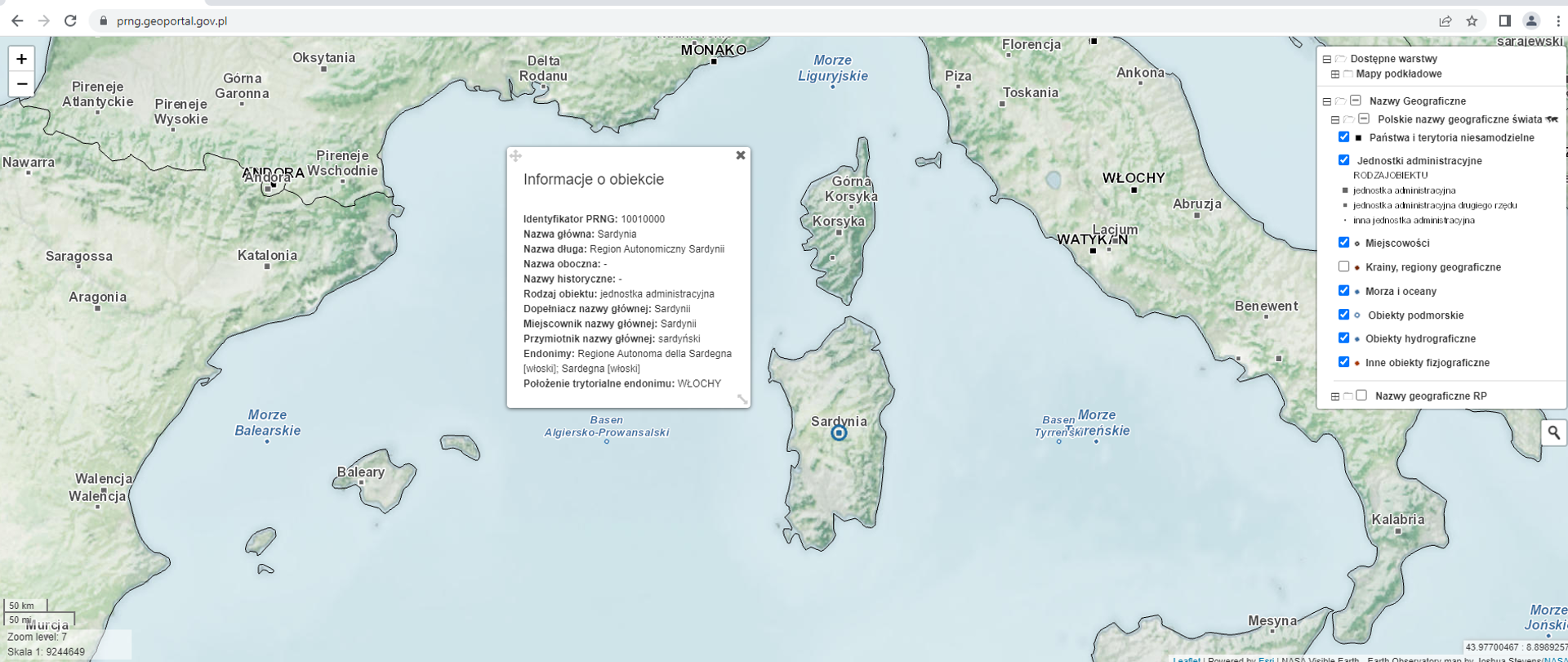The width and height of the screenshot is (1568, 662).
Task: Uncheck the Obiekty hydrograficzne layer
Action: click(x=1343, y=338)
